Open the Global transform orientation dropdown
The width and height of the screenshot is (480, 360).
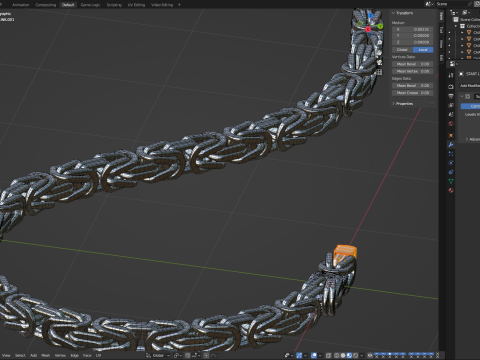tap(159, 355)
